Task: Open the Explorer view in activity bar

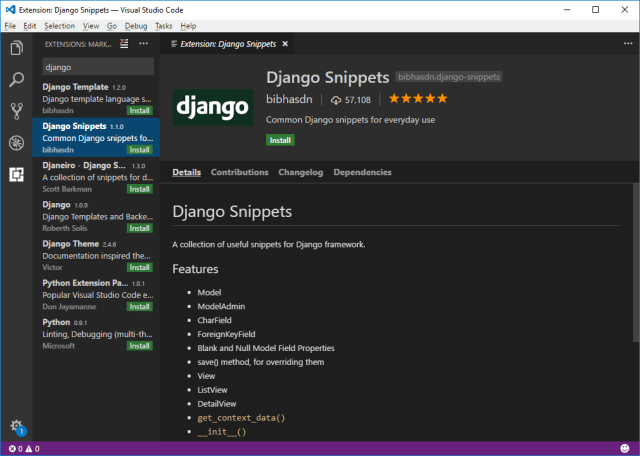Action: coord(16,47)
